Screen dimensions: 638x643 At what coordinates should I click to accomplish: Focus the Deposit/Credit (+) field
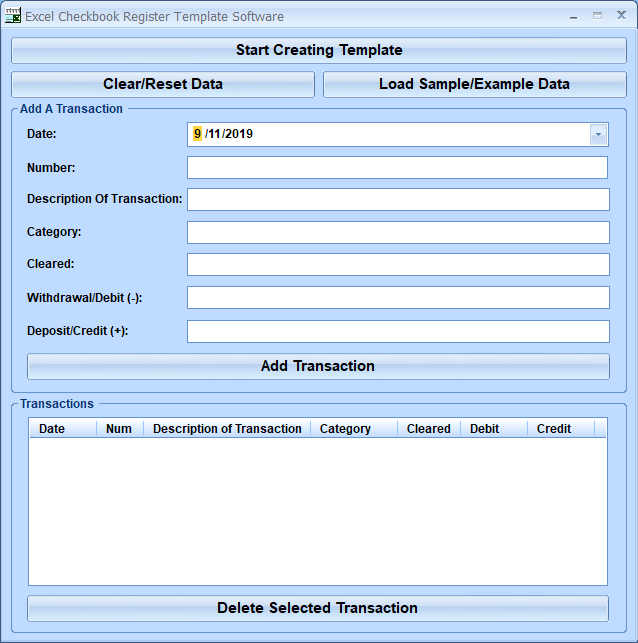tap(398, 331)
